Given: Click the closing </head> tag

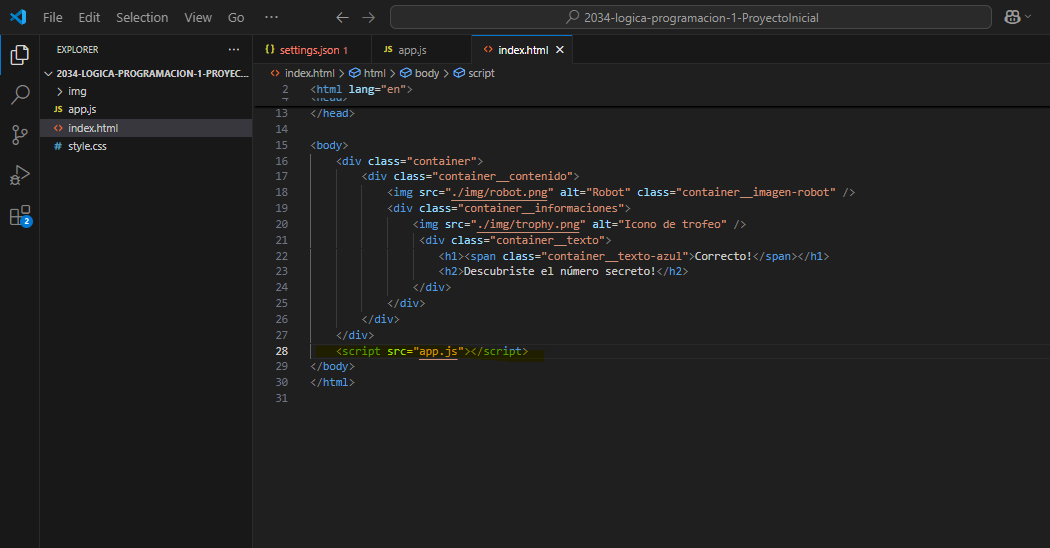Looking at the screenshot, I should pyautogui.click(x=332, y=113).
